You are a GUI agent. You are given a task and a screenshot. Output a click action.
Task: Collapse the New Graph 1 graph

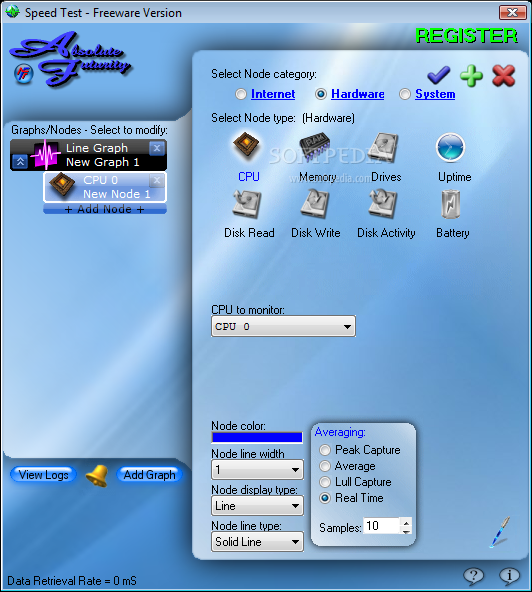(20, 162)
